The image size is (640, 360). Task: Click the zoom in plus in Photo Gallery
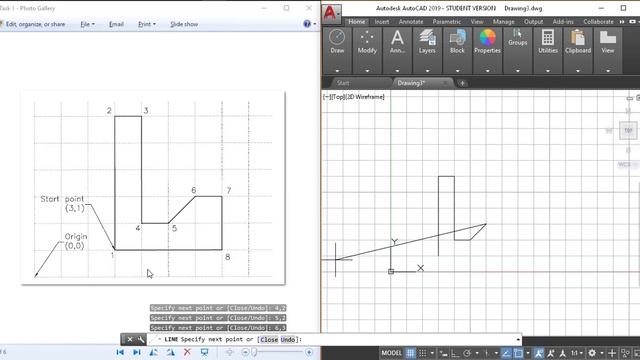(x=309, y=352)
